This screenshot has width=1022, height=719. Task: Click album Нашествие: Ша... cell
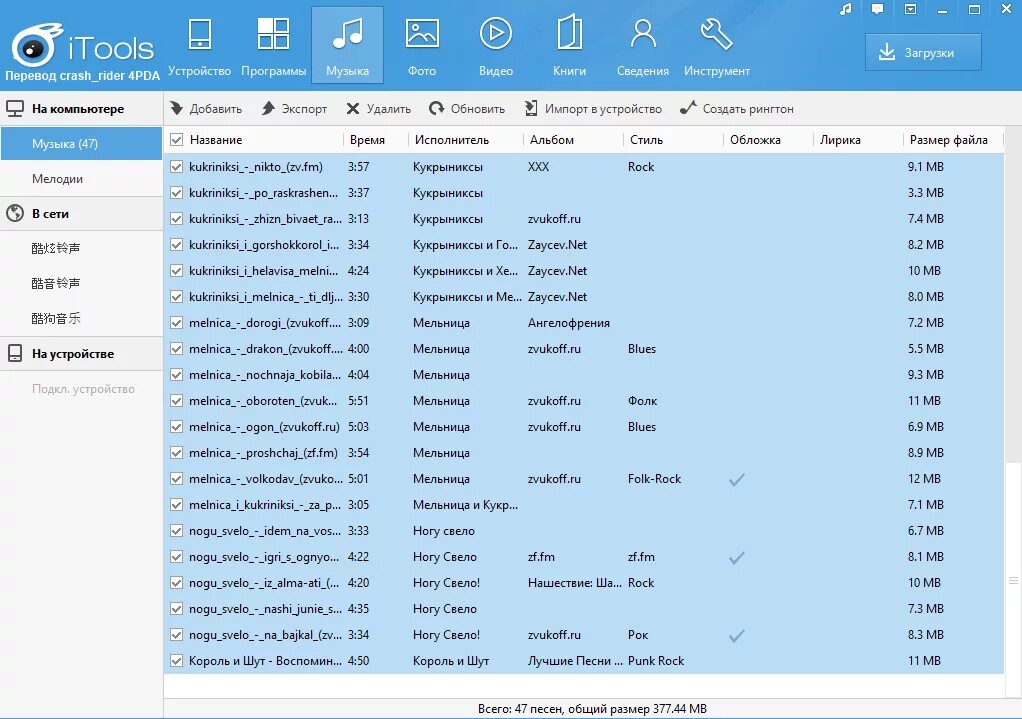[x=575, y=583]
